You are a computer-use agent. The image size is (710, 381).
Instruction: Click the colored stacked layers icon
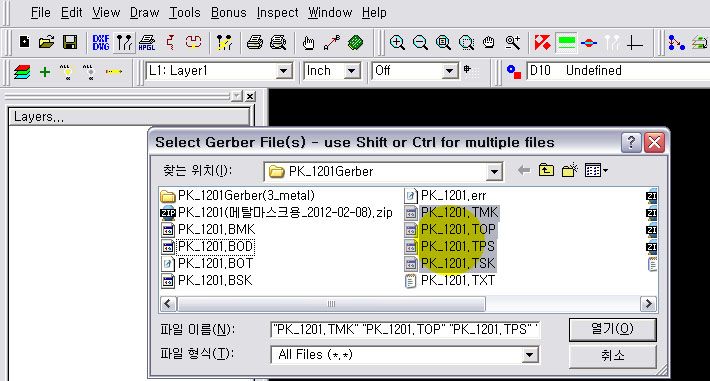(22, 72)
